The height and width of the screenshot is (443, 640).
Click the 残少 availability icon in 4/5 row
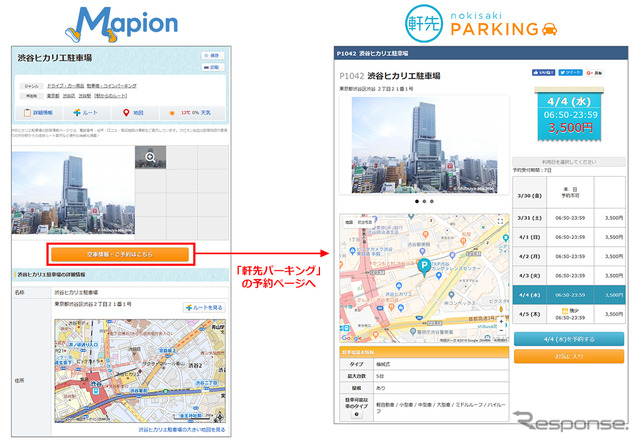[565, 311]
